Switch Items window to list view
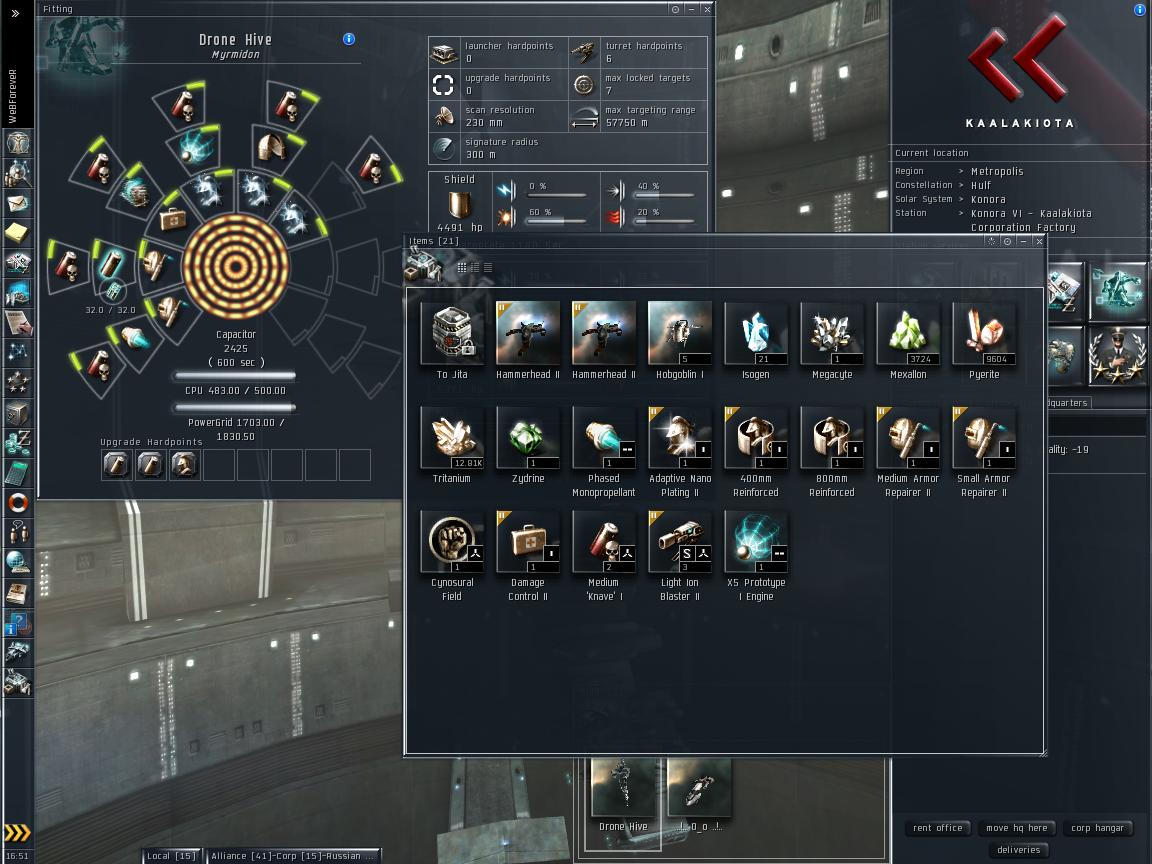 click(x=488, y=267)
